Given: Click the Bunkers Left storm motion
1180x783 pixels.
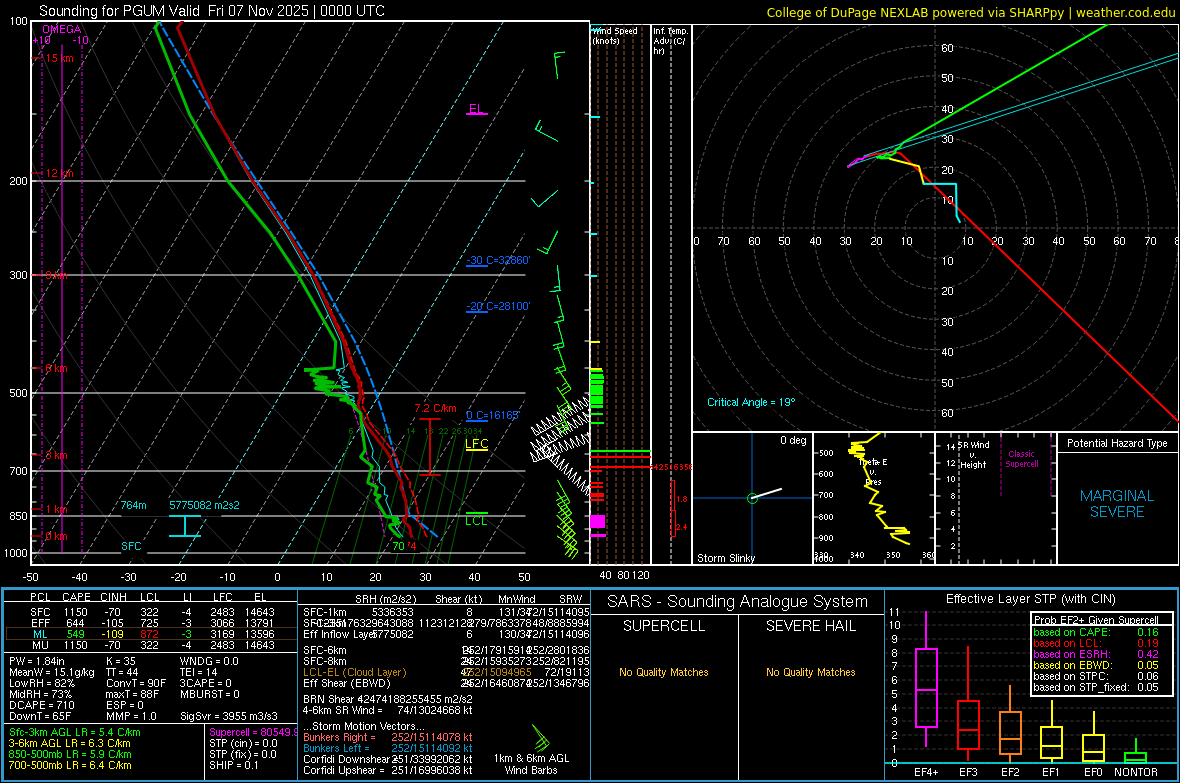Looking at the screenshot, I should (388, 748).
